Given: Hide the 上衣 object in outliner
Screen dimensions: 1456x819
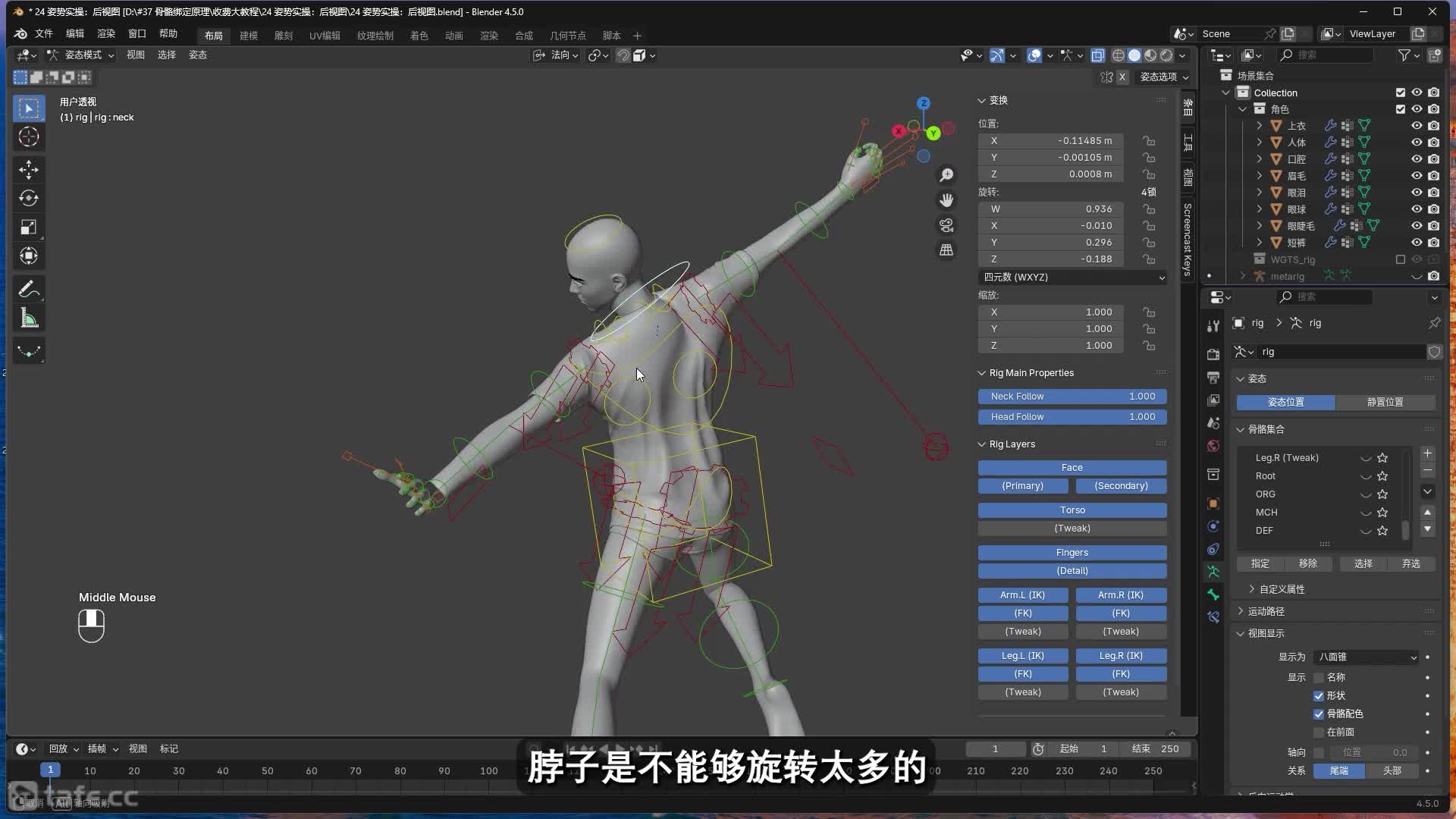Looking at the screenshot, I should [1417, 126].
